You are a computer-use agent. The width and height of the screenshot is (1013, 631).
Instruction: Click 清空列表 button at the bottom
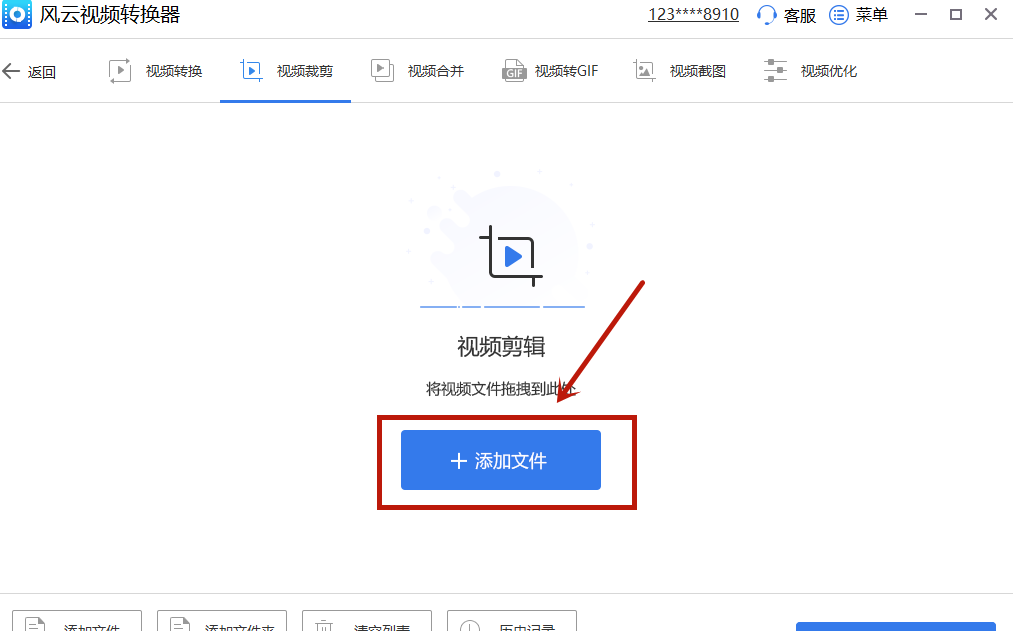pos(367,622)
